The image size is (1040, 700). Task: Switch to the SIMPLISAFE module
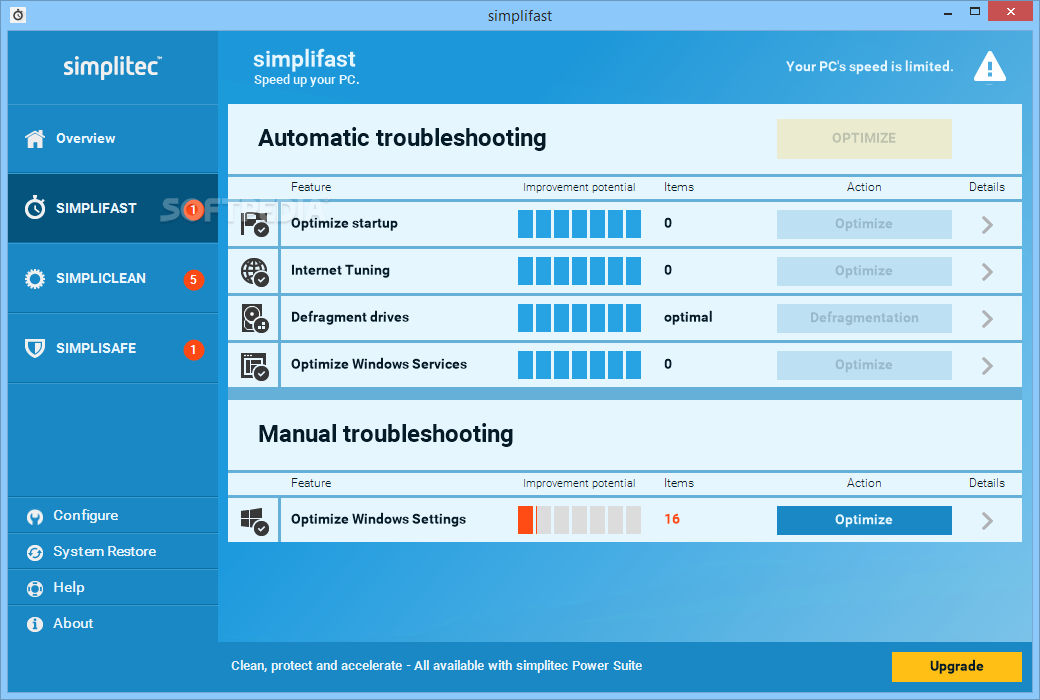click(x=113, y=348)
